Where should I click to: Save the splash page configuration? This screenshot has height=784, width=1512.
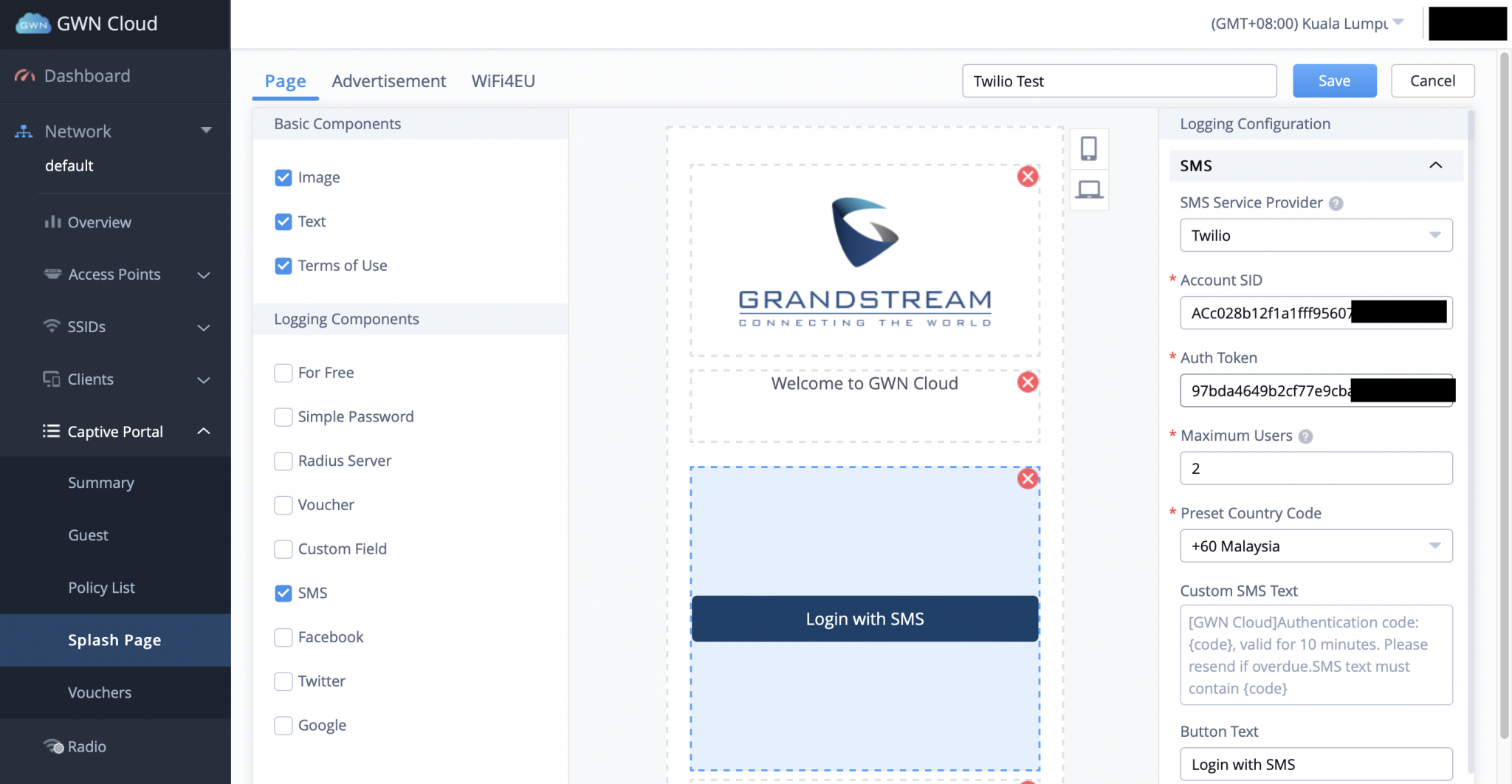pyautogui.click(x=1334, y=80)
